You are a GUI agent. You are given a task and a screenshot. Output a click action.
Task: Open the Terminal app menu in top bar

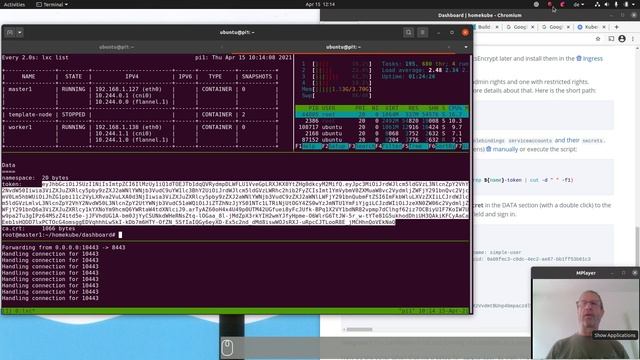(x=52, y=4)
